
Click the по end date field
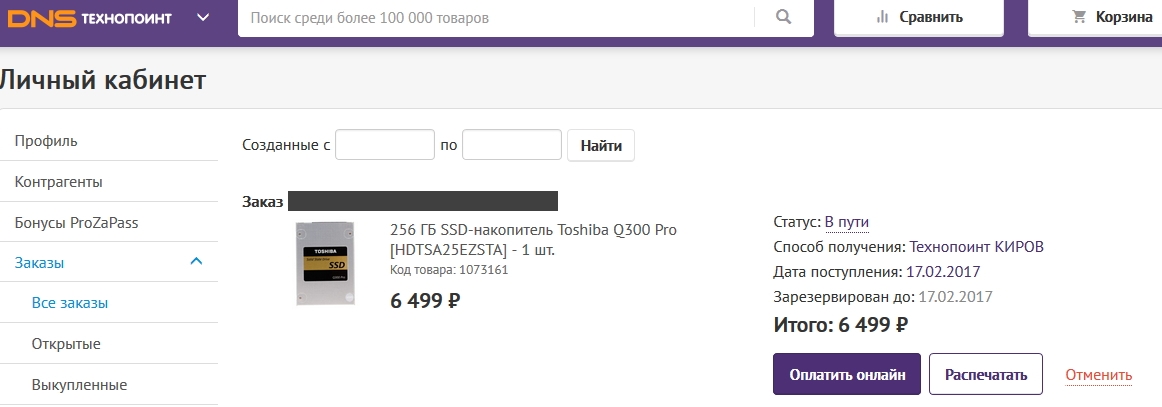[511, 145]
